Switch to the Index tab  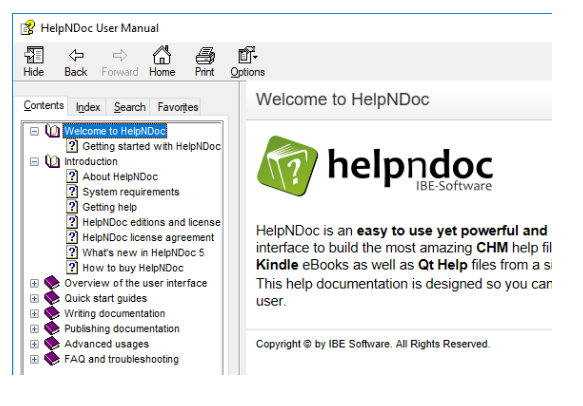pyautogui.click(x=88, y=107)
